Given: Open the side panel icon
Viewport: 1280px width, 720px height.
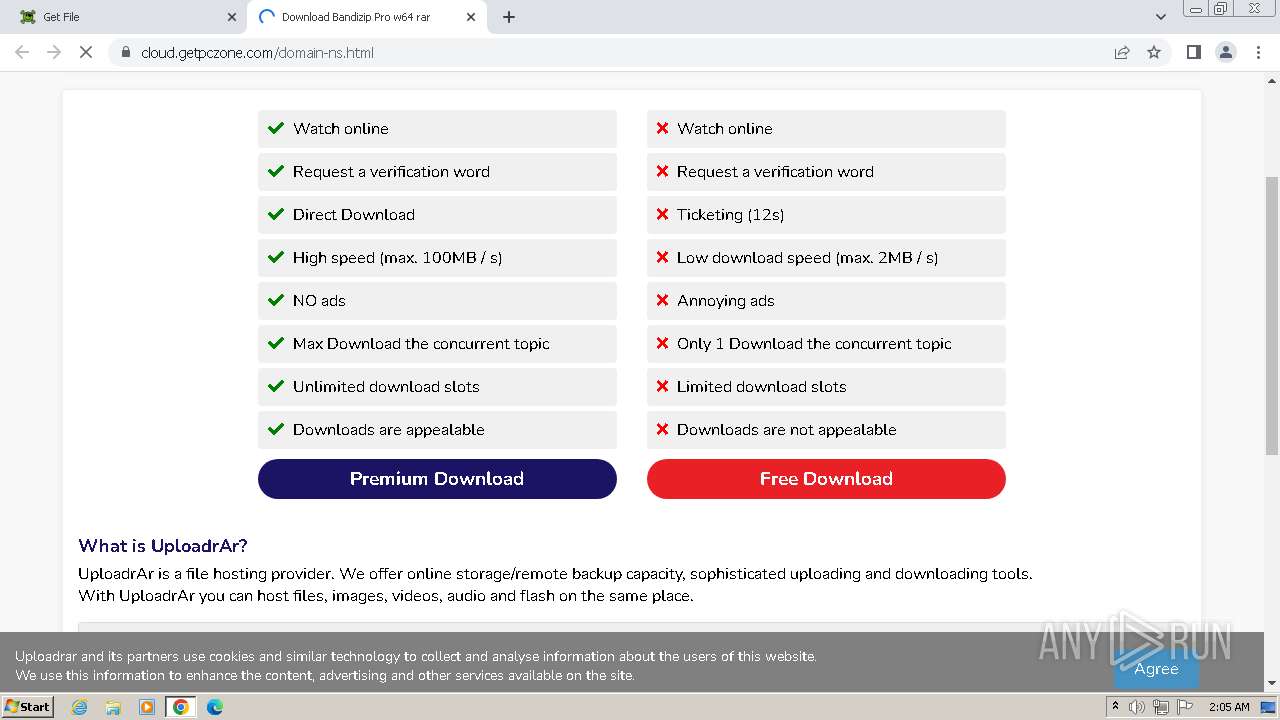Looking at the screenshot, I should (x=1193, y=52).
